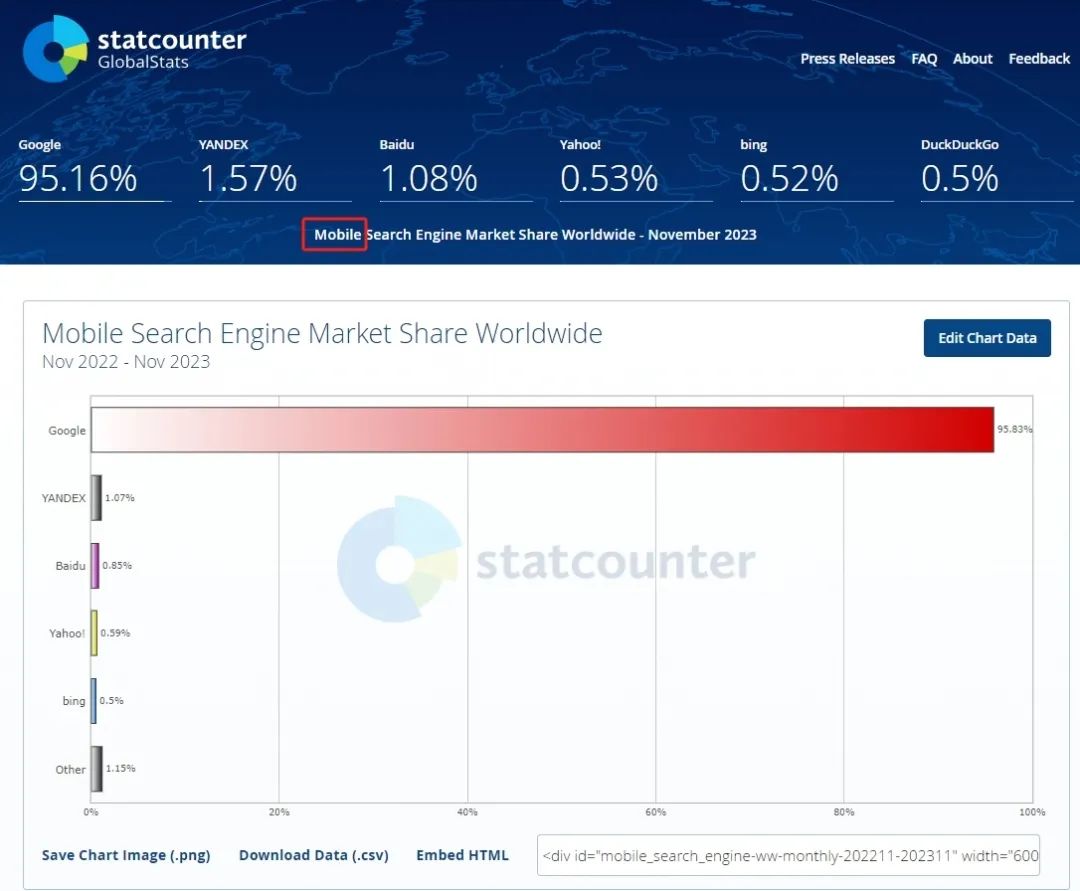Viewport: 1080px width, 891px height.
Task: Click the statcounter GlobalStats logo
Action: pyautogui.click(x=134, y=48)
